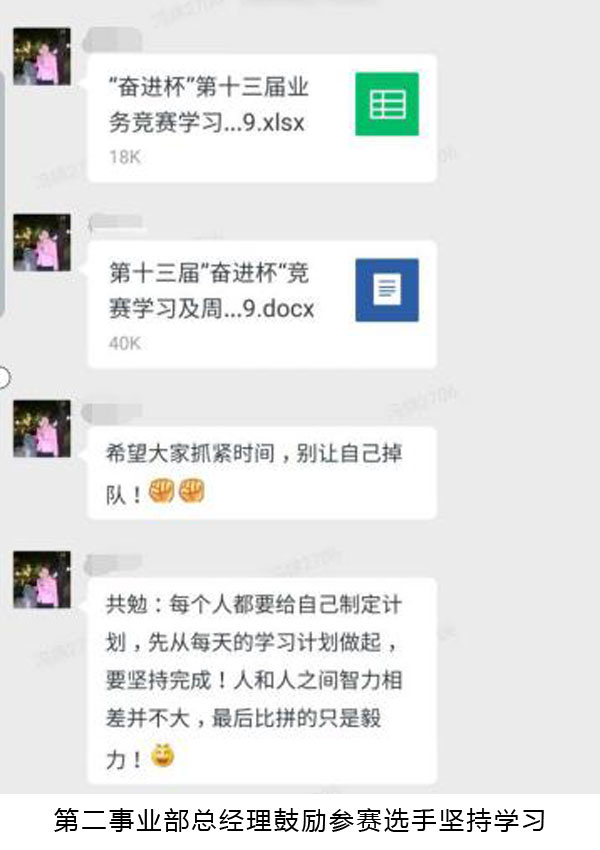Select the 希望大家抓紧时间 message bubble

[262, 473]
